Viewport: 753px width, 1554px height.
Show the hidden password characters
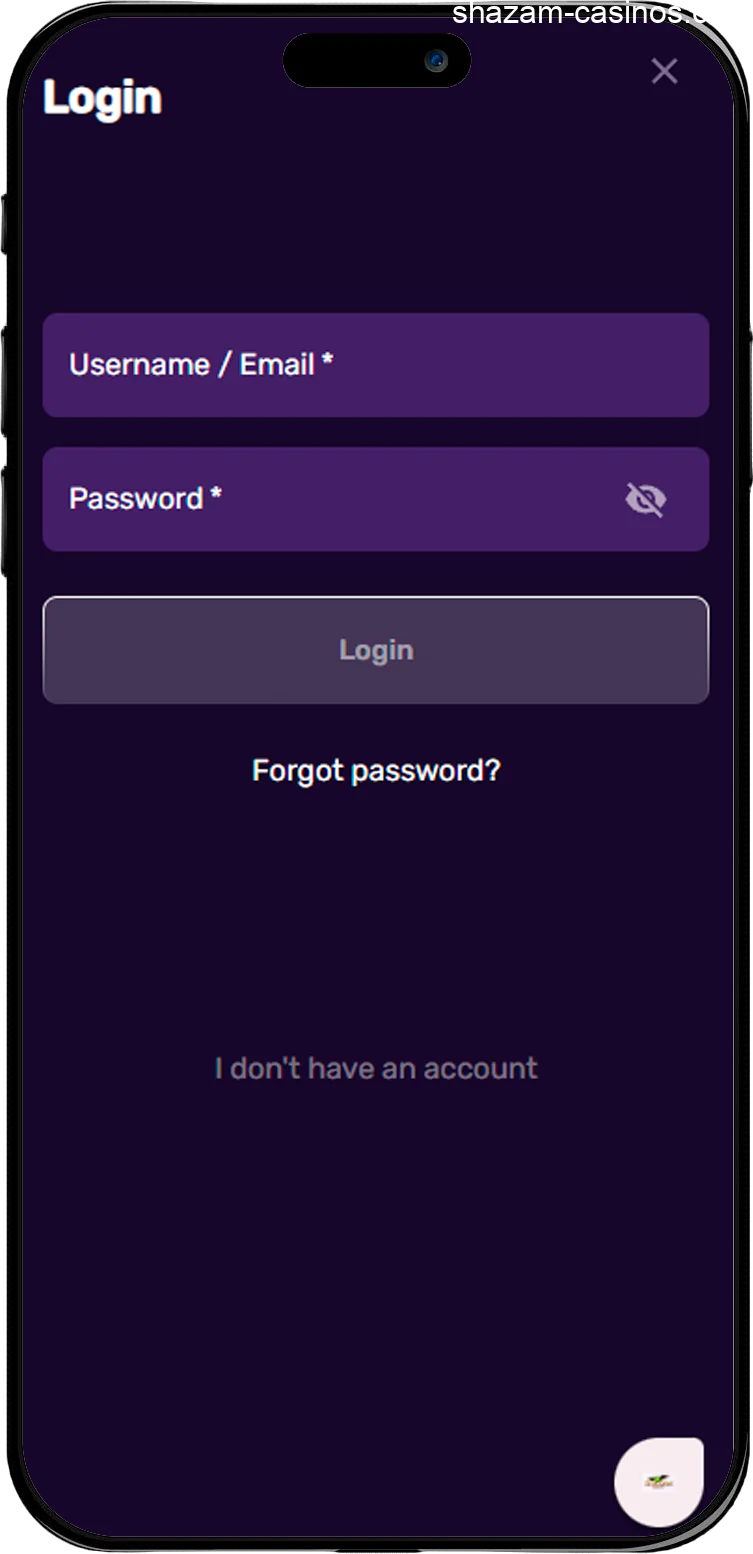(x=645, y=499)
